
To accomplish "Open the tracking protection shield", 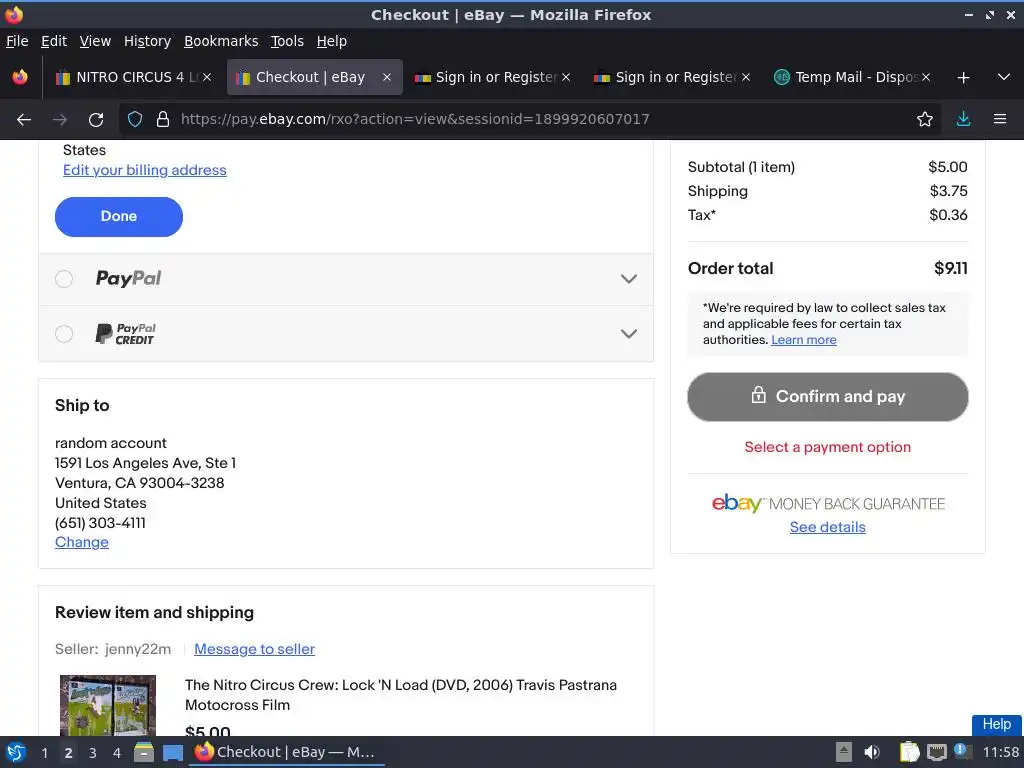I will 135,119.
